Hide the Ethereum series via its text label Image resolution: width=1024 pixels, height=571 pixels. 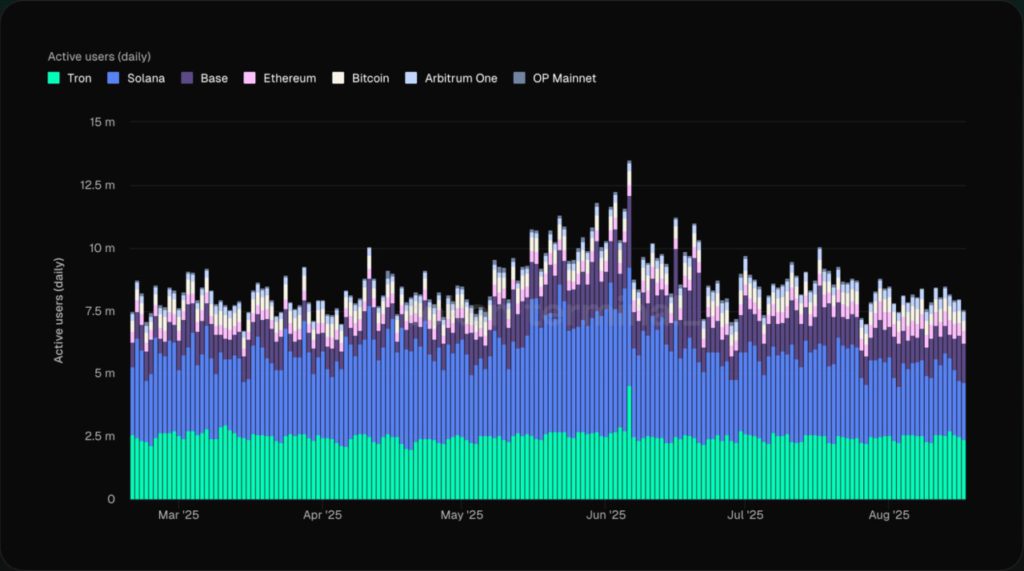(x=289, y=78)
